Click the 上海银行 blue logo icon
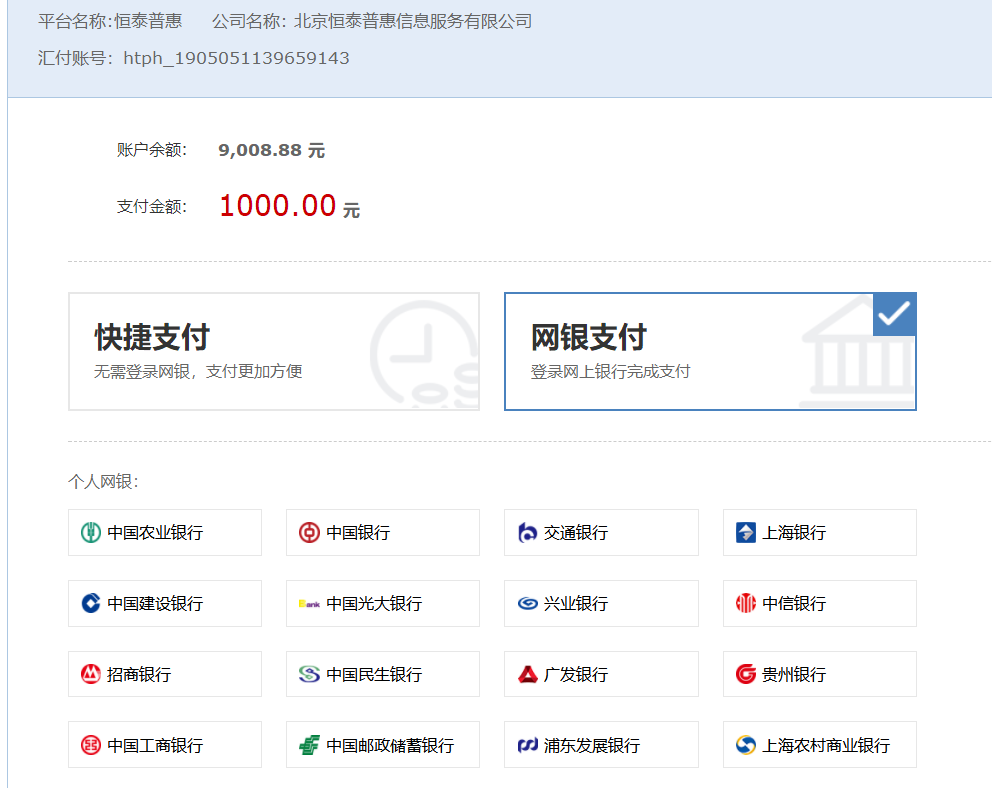The image size is (992, 788). 746,533
